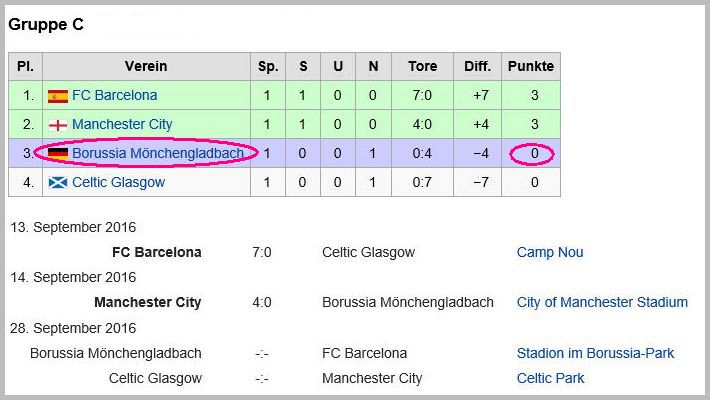710x400 pixels.
Task: Open the Celtic Glasgow link in the table
Action: click(119, 183)
